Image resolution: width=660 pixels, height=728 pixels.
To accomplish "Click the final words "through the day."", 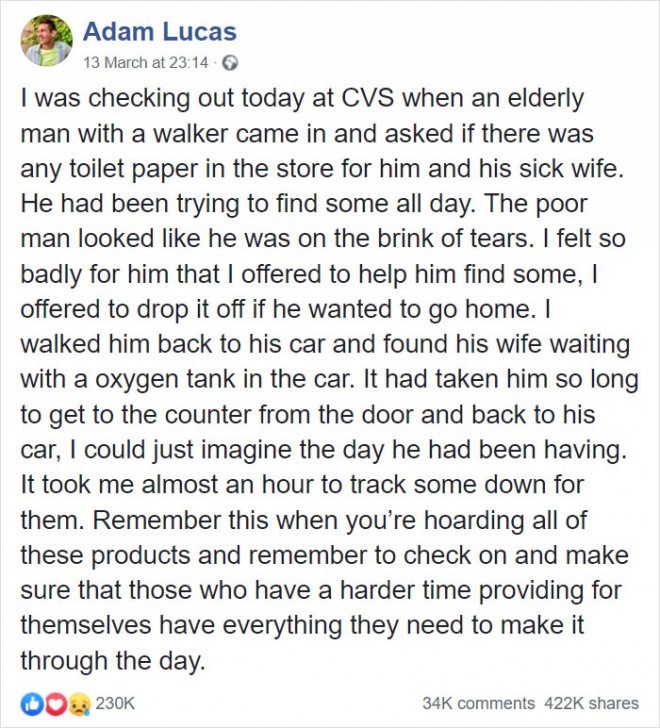I will 112,661.
